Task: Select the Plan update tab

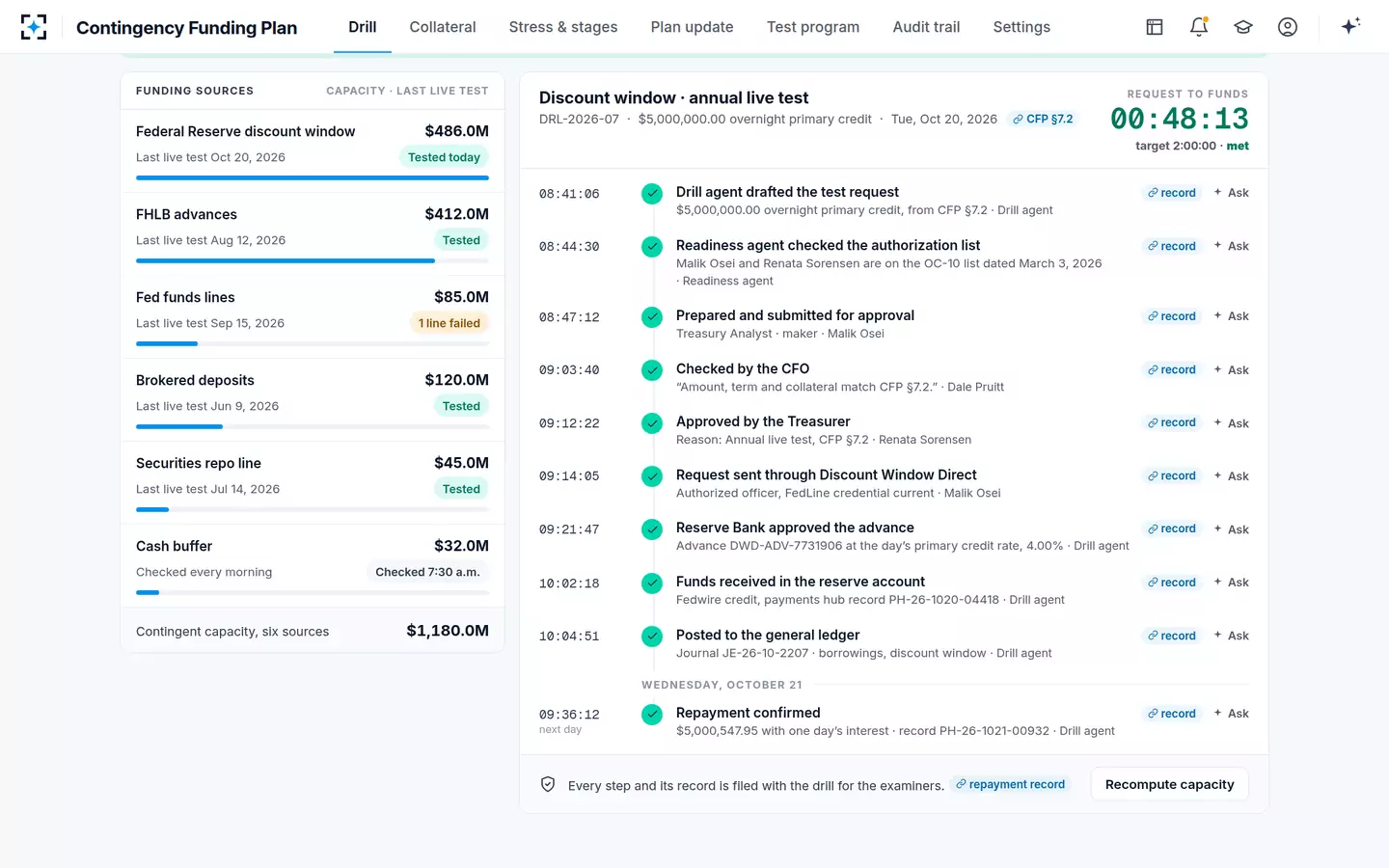Action: click(x=692, y=27)
